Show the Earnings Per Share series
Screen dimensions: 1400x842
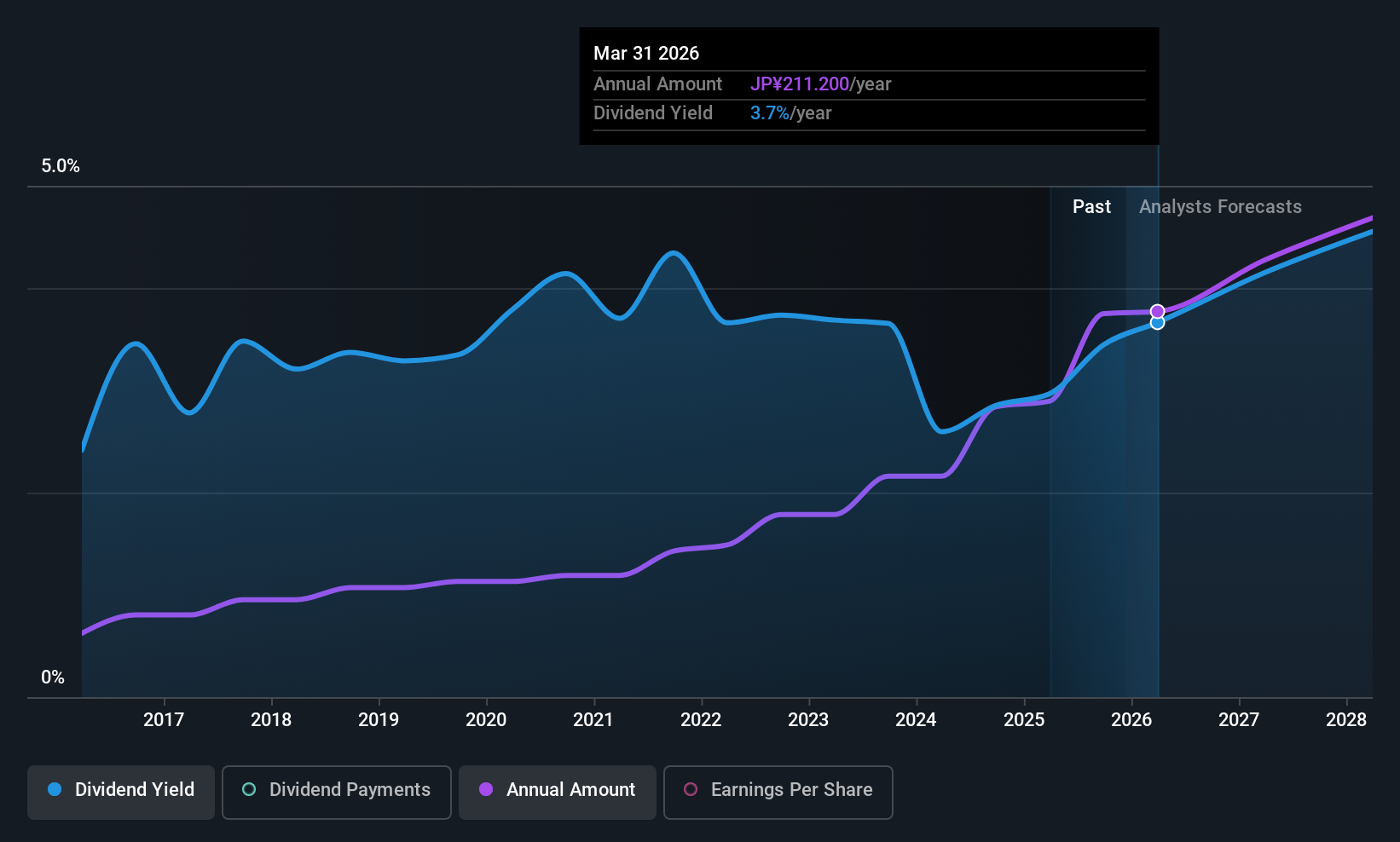click(x=778, y=791)
